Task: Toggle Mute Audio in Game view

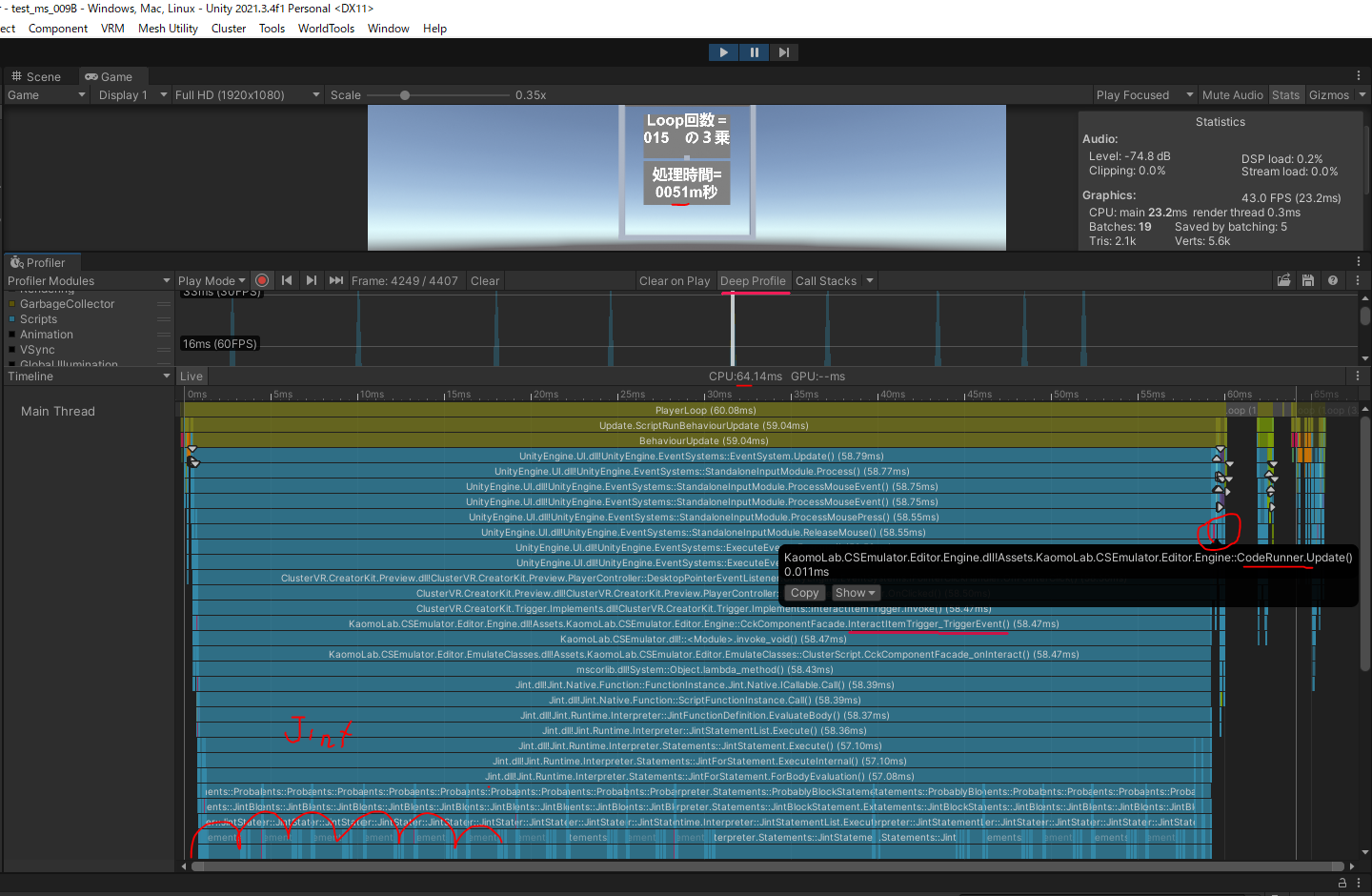Action: [1232, 94]
